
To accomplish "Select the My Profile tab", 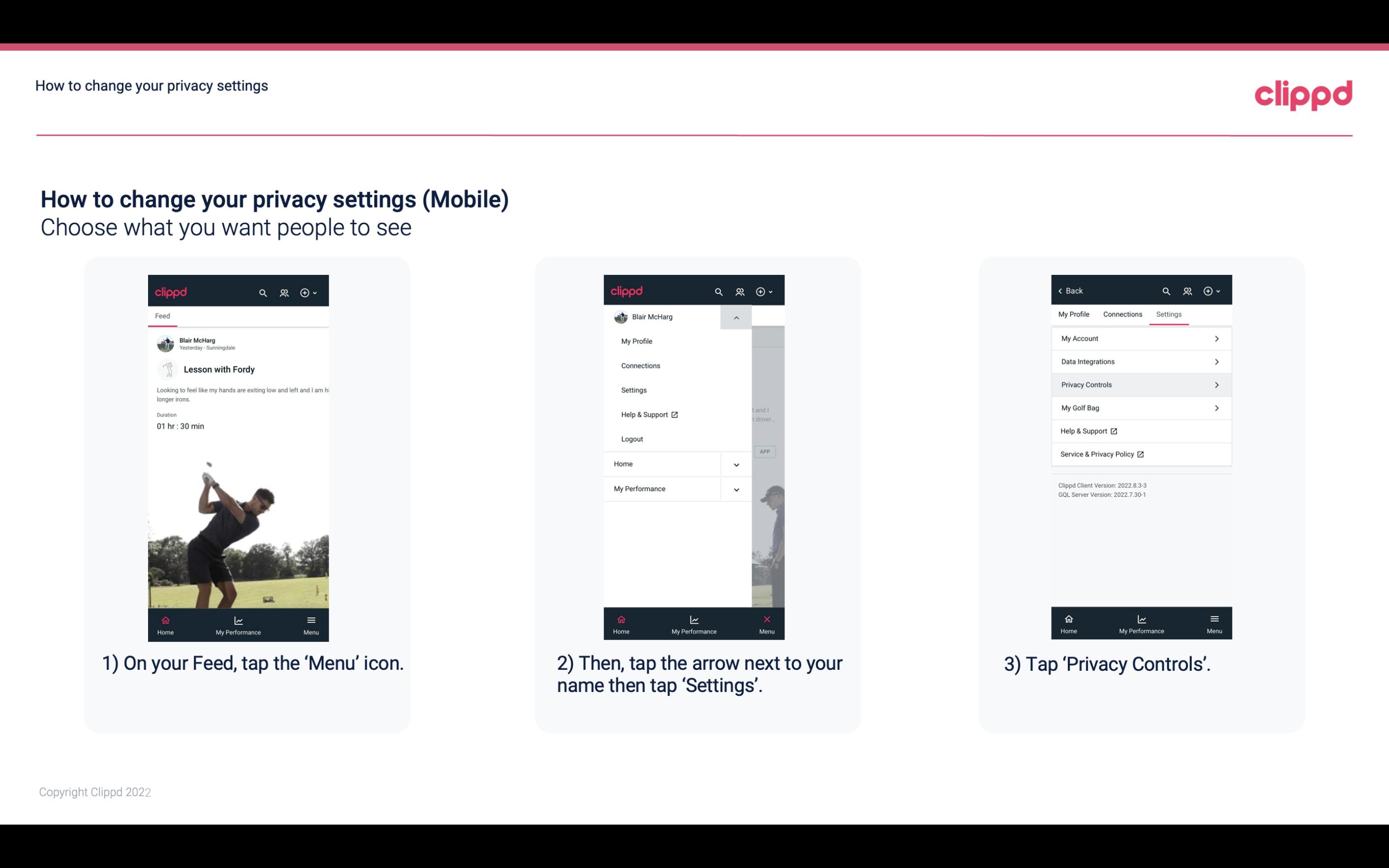I will [x=1074, y=314].
